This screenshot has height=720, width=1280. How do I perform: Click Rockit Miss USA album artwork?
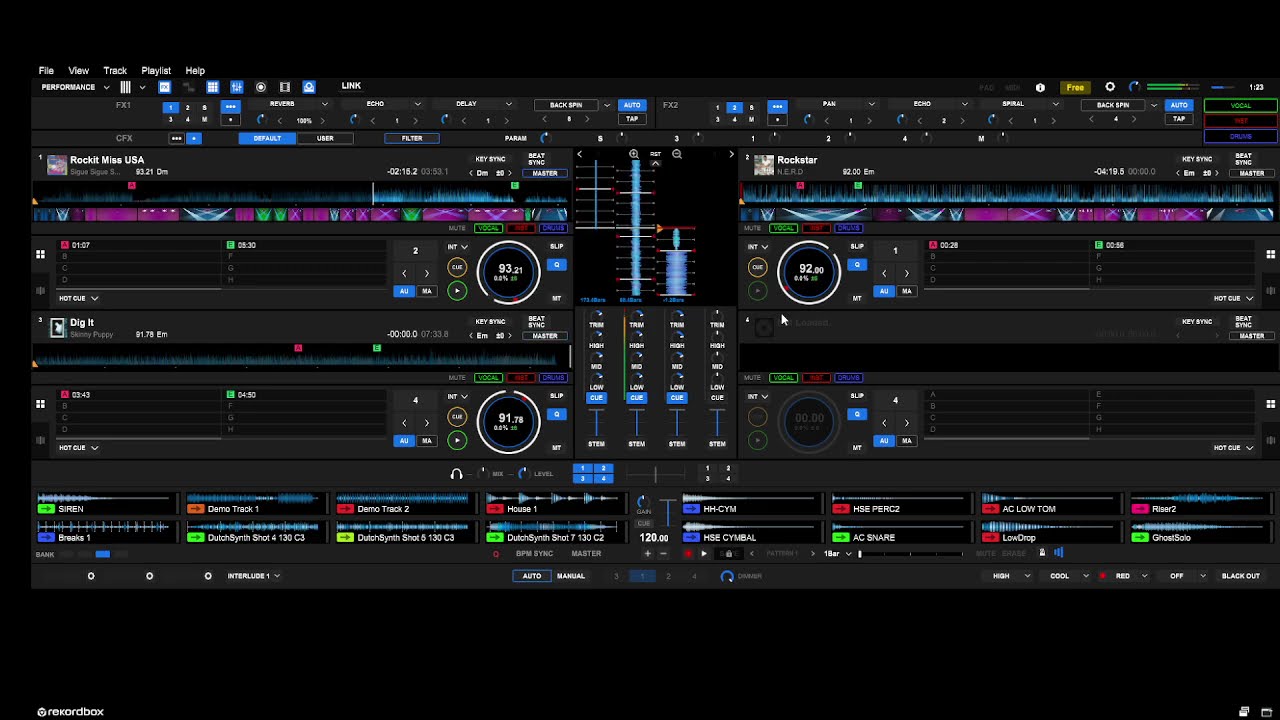click(57, 164)
